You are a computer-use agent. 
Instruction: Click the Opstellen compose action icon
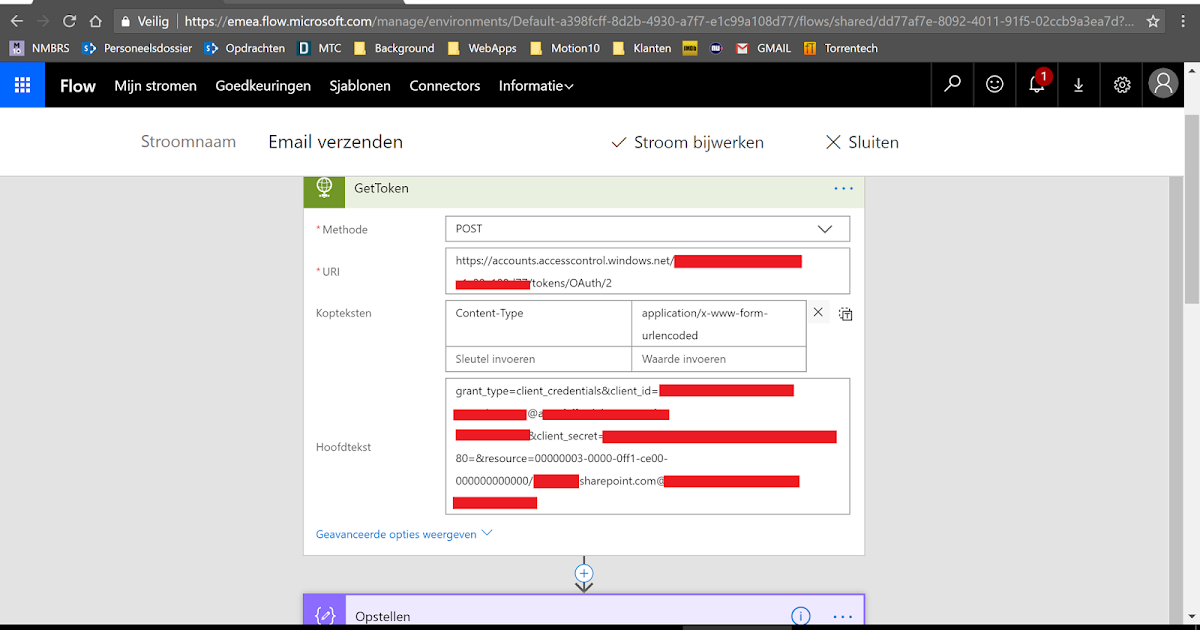(x=324, y=615)
